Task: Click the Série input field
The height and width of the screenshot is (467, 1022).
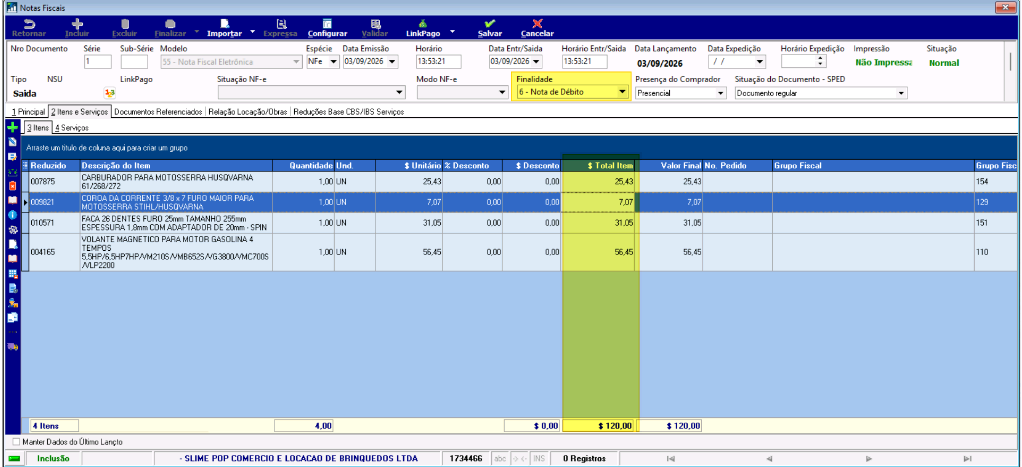Action: pyautogui.click(x=98, y=62)
